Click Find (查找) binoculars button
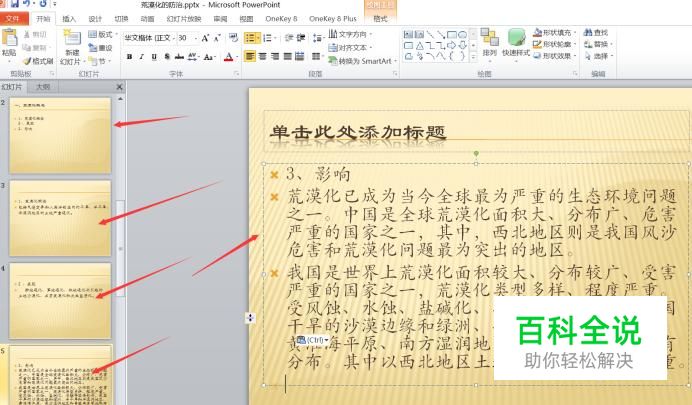The width and height of the screenshot is (692, 405). 596,33
